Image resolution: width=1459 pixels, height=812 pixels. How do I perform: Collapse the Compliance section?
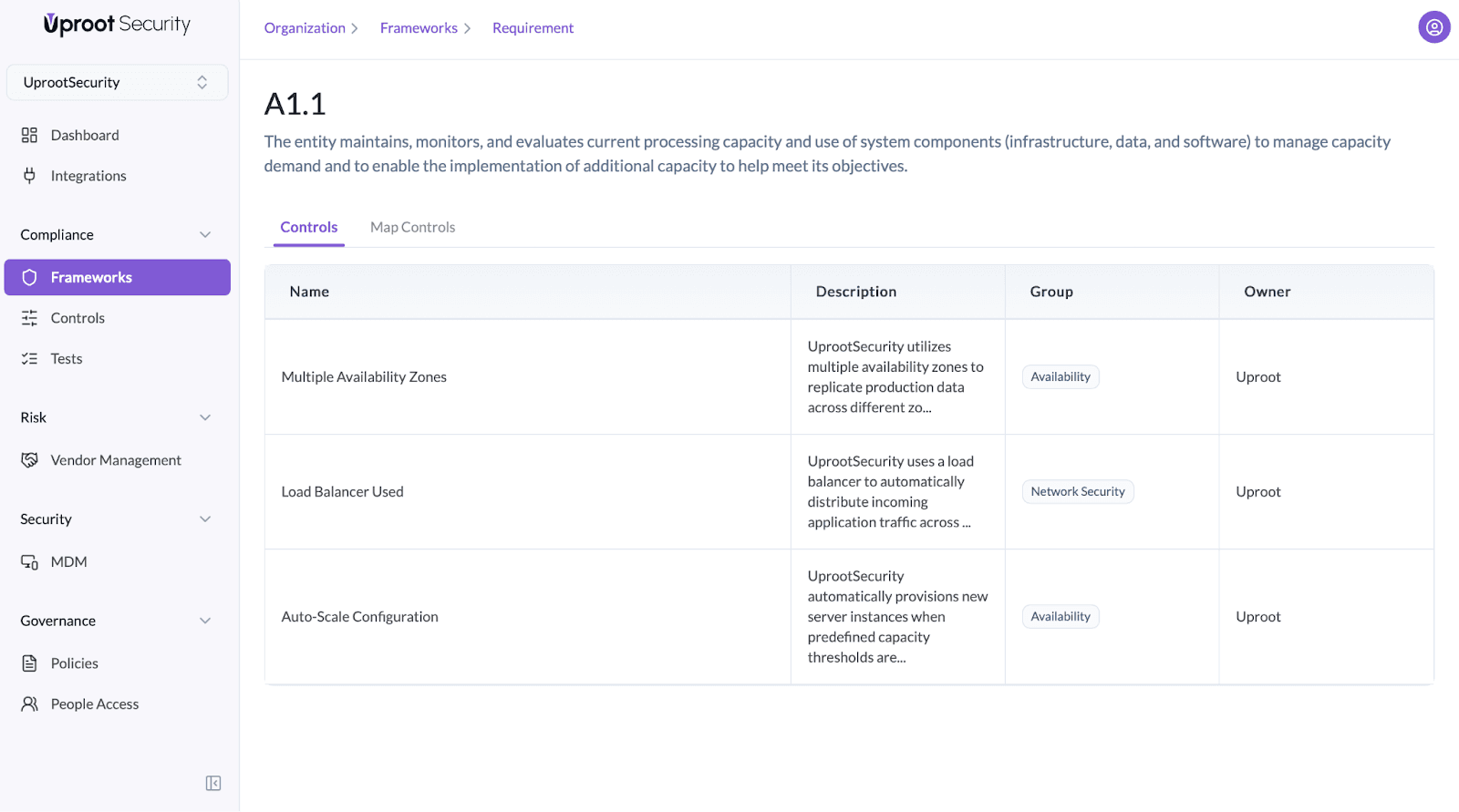205,235
